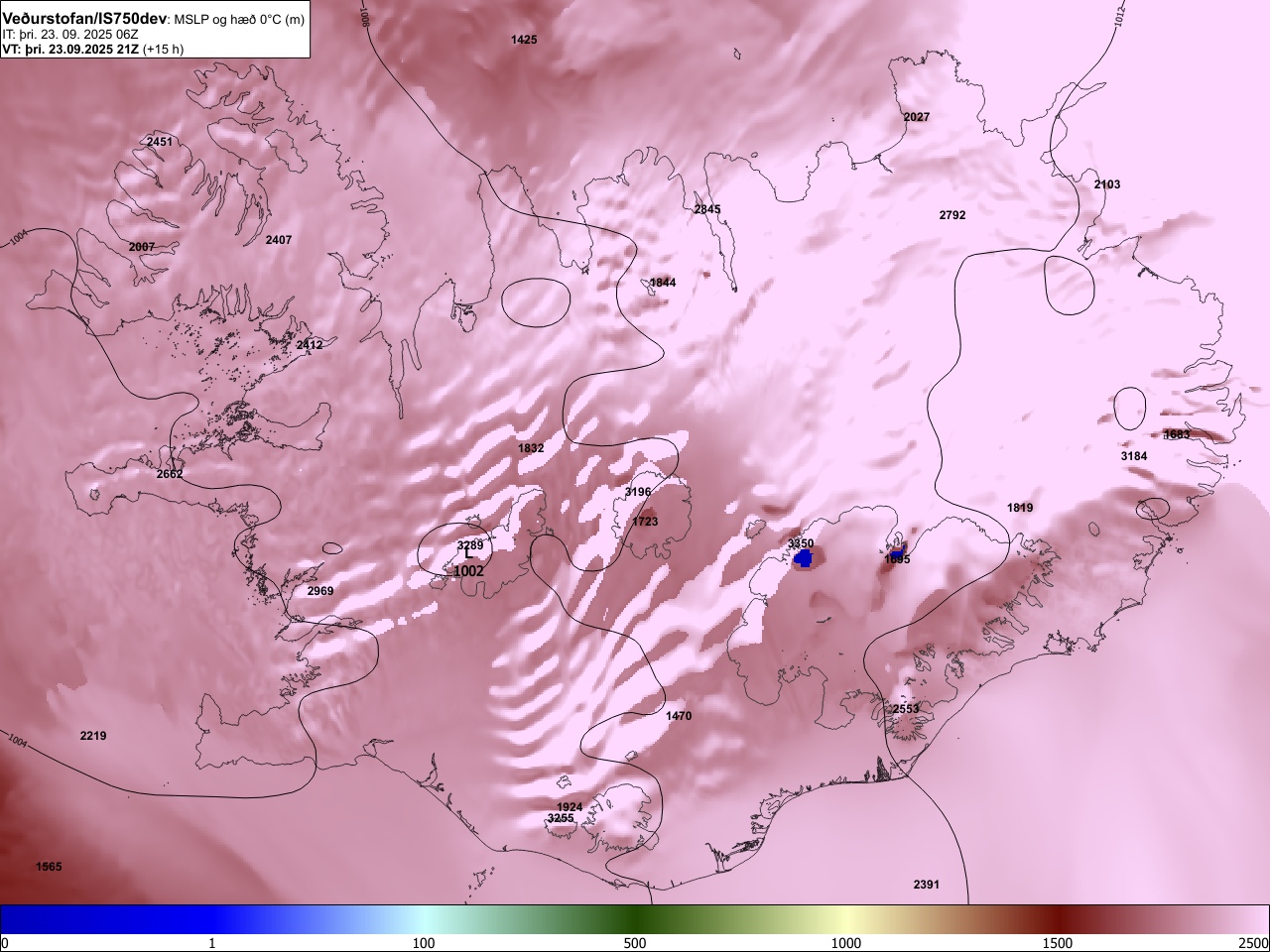Click the '1844' map value
Image resolution: width=1270 pixels, height=952 pixels.
(x=663, y=283)
